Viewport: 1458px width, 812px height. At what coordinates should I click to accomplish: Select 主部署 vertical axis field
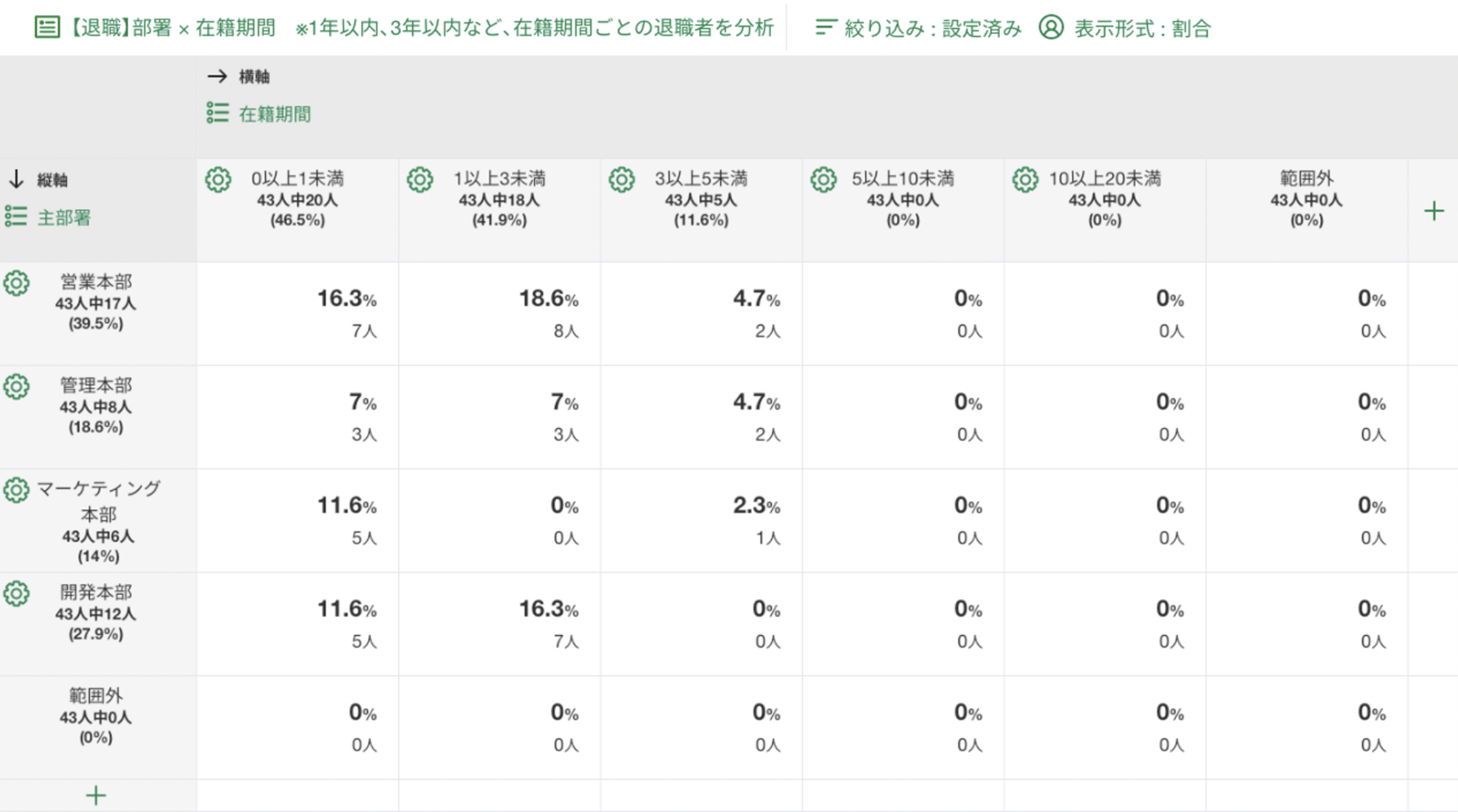pyautogui.click(x=64, y=218)
